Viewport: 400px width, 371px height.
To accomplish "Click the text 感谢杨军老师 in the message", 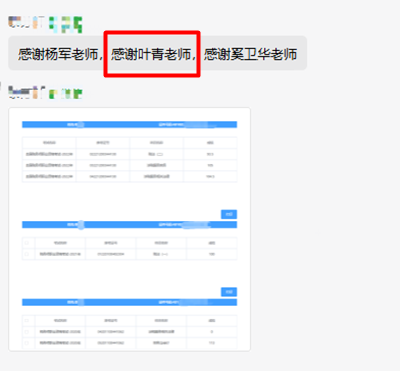I will (58, 54).
